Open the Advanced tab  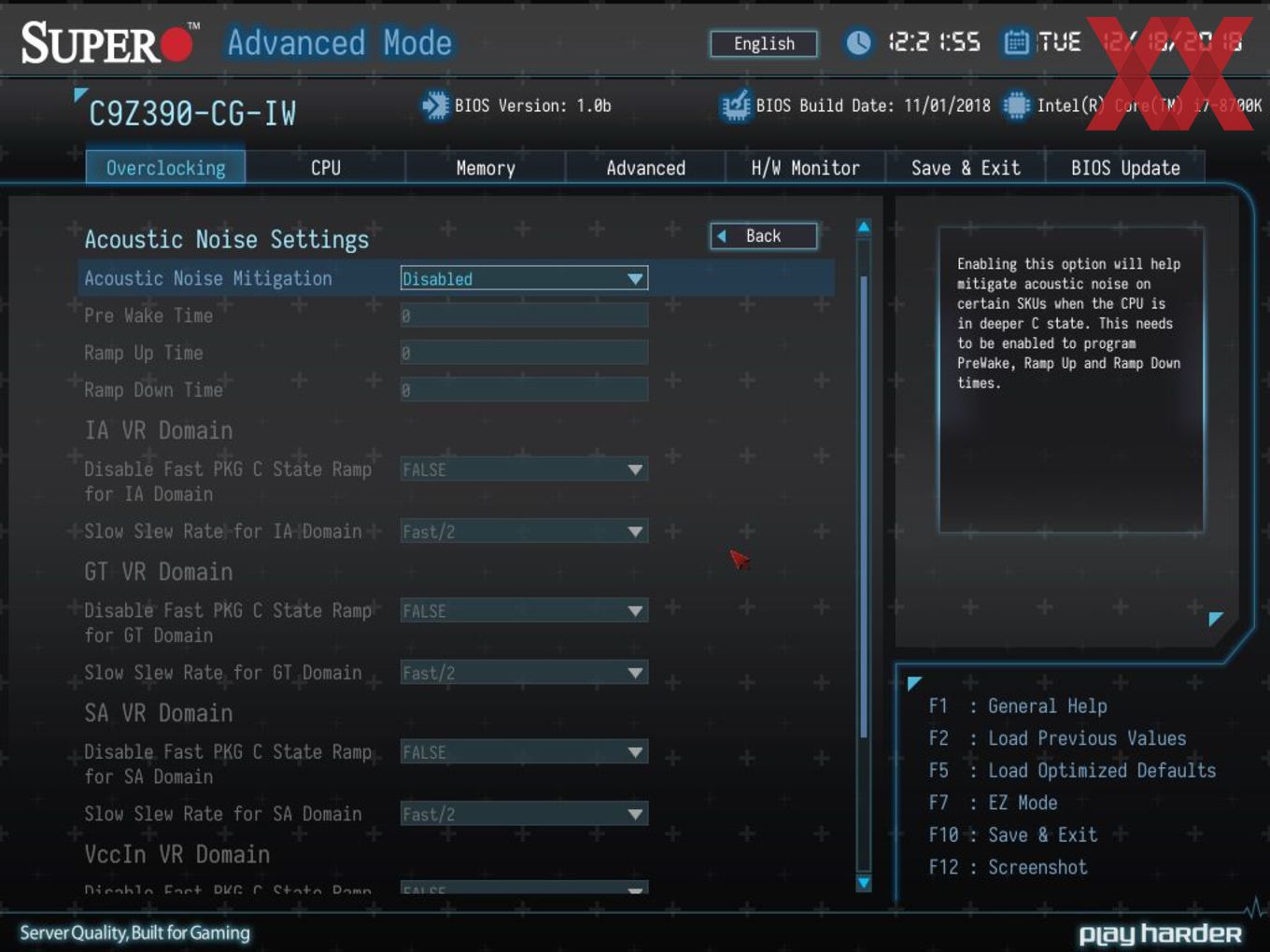point(645,168)
